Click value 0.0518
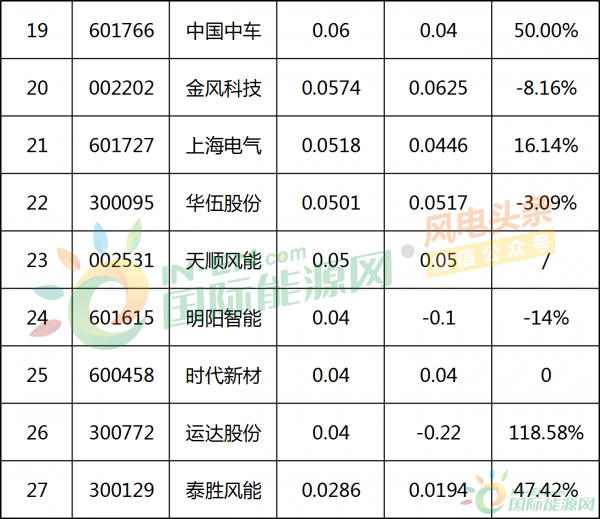The height and width of the screenshot is (519, 600). 331,145
